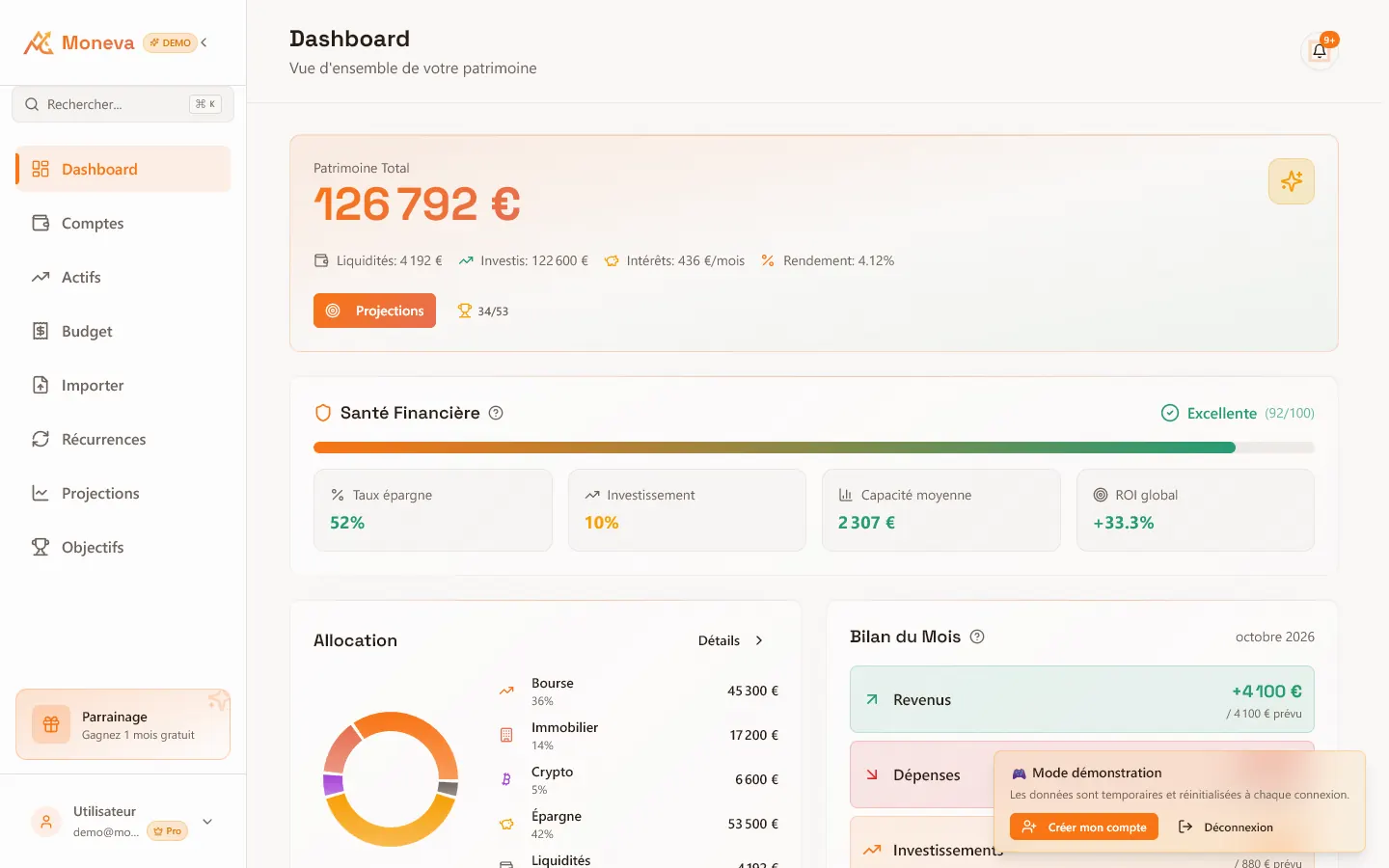Viewport: 1389px width, 868px height.
Task: Click the Bourse trend icon in Allocation
Action: coord(506,691)
